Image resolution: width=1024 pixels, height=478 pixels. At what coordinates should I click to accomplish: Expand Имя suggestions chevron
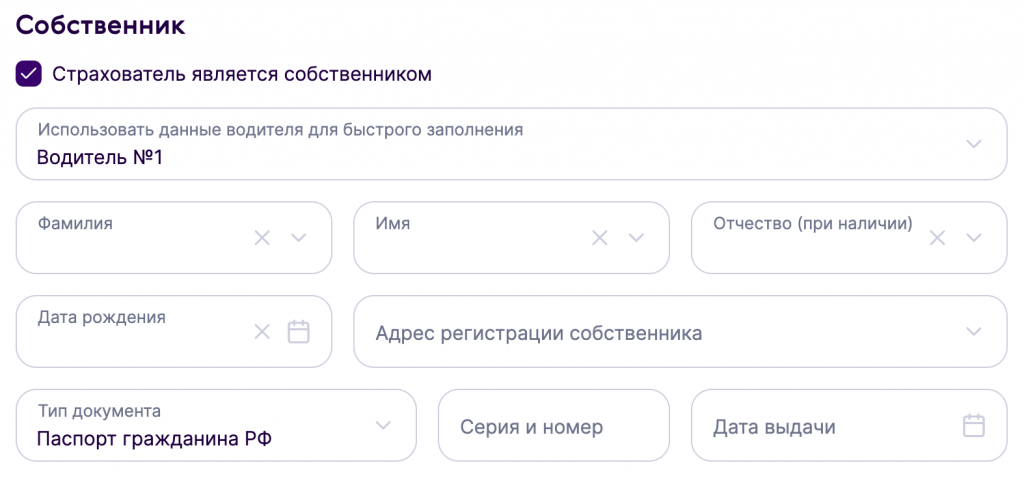pyautogui.click(x=636, y=238)
